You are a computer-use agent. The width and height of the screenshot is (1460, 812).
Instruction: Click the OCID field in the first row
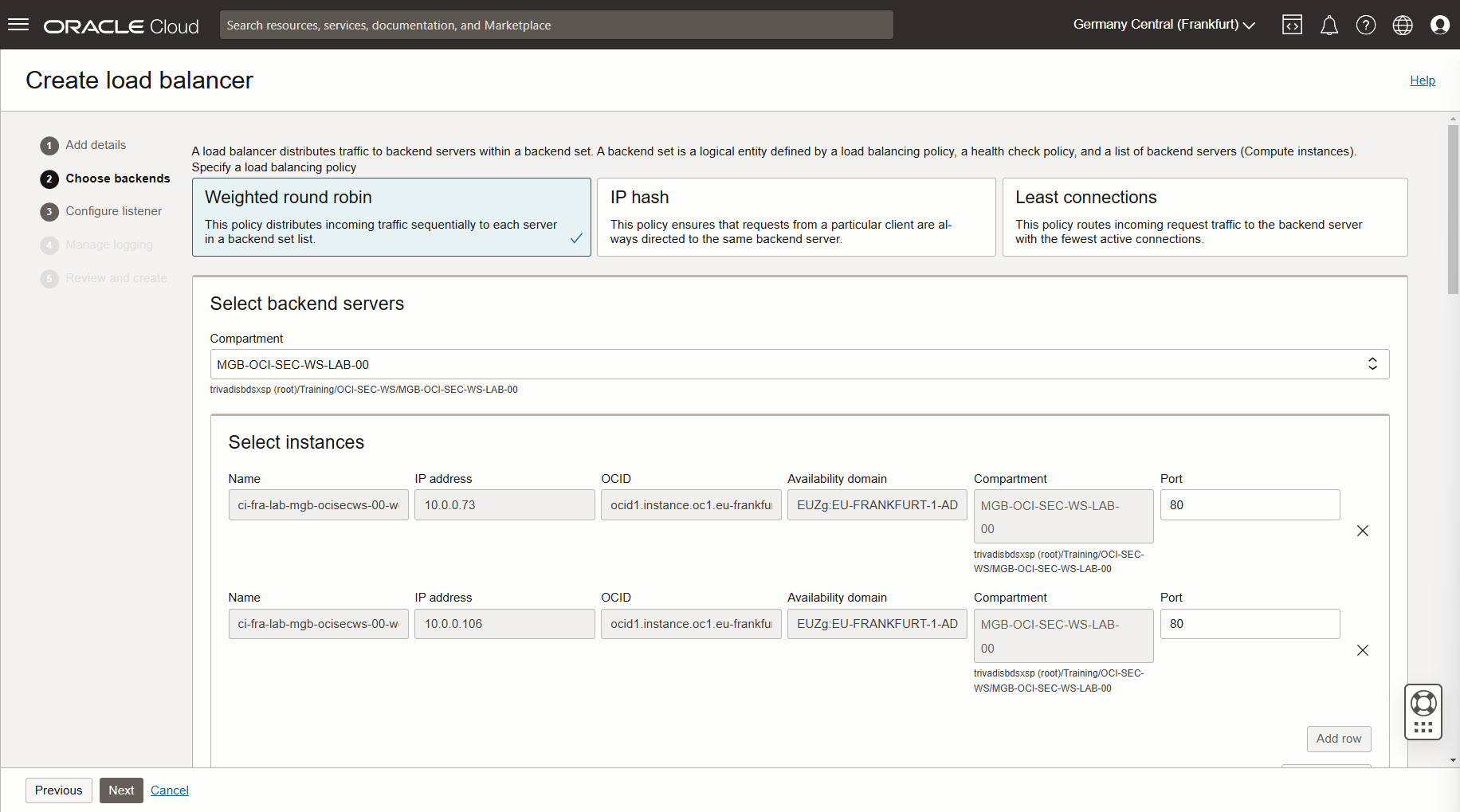click(691, 505)
